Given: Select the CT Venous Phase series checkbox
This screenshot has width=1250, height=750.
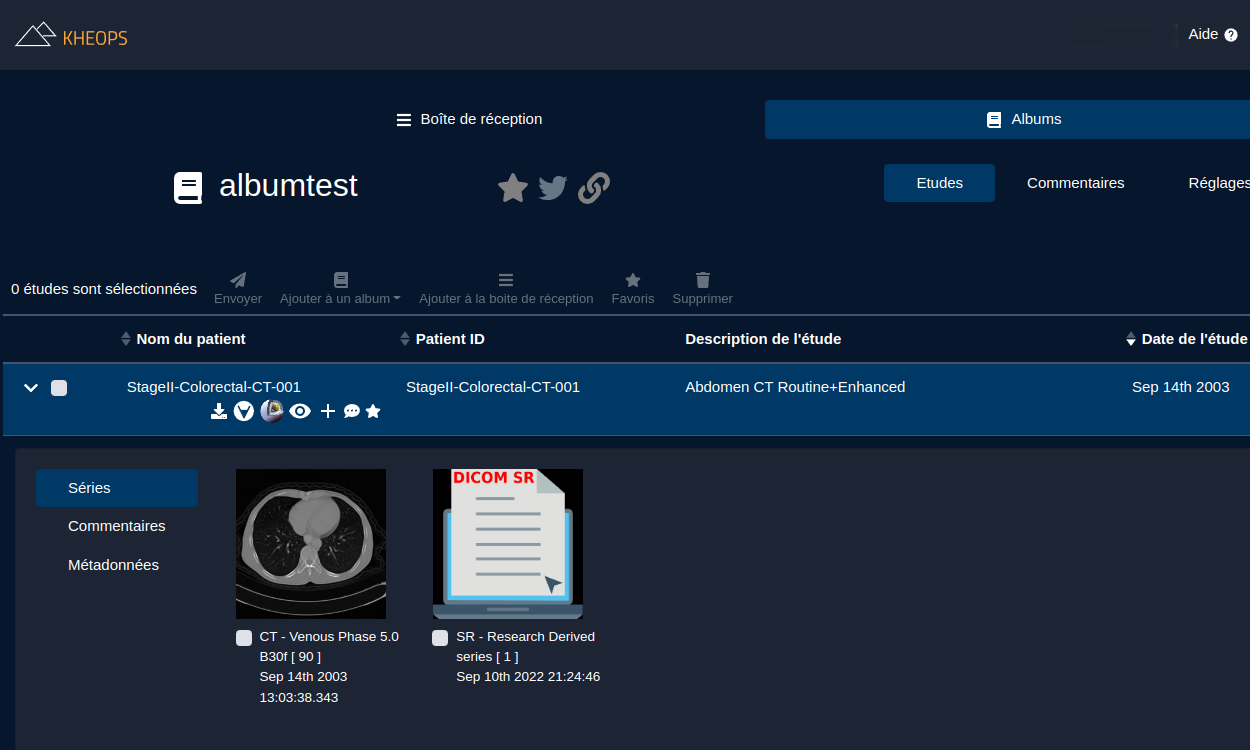Looking at the screenshot, I should coord(244,638).
